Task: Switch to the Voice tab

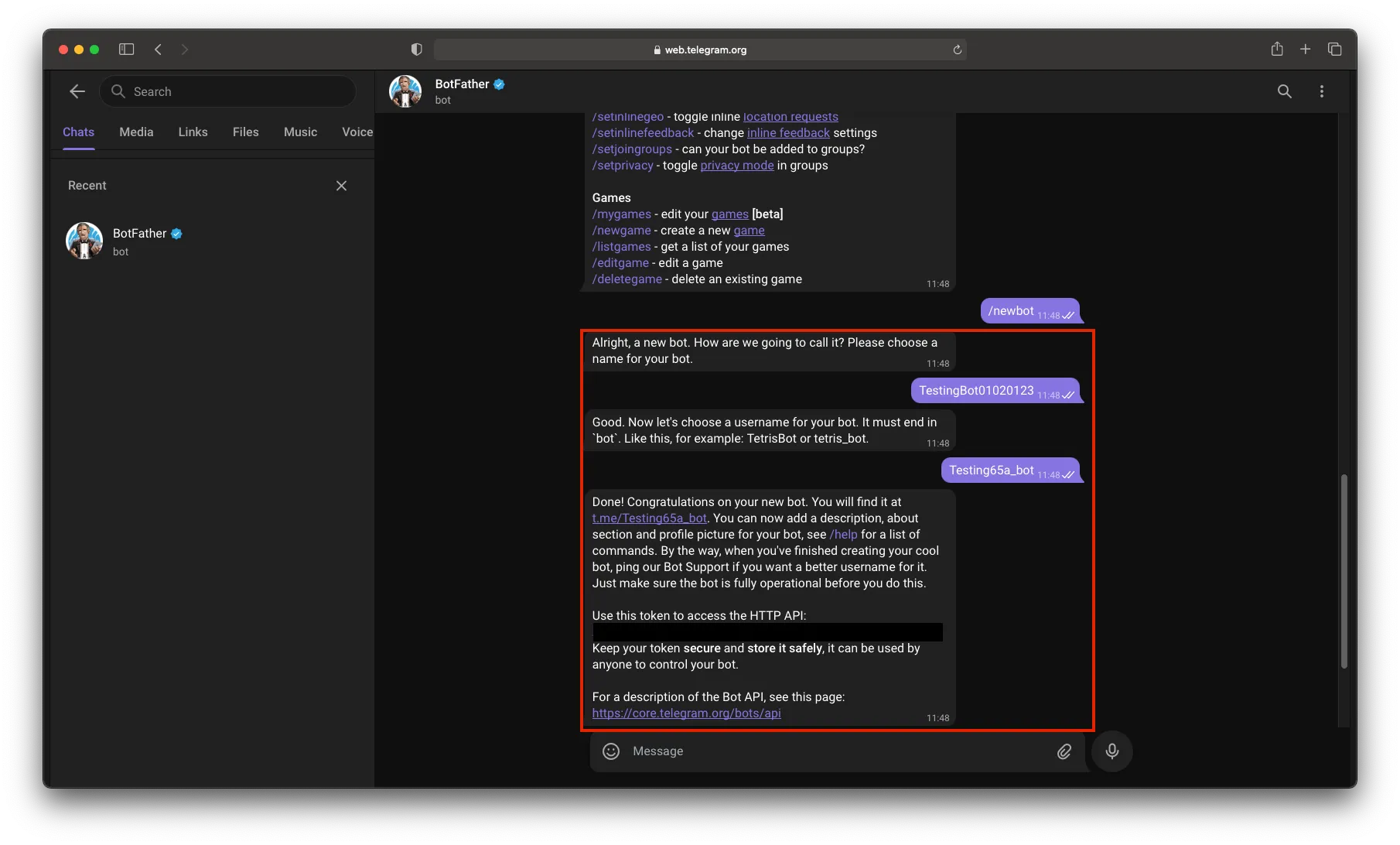Action: pos(357,132)
